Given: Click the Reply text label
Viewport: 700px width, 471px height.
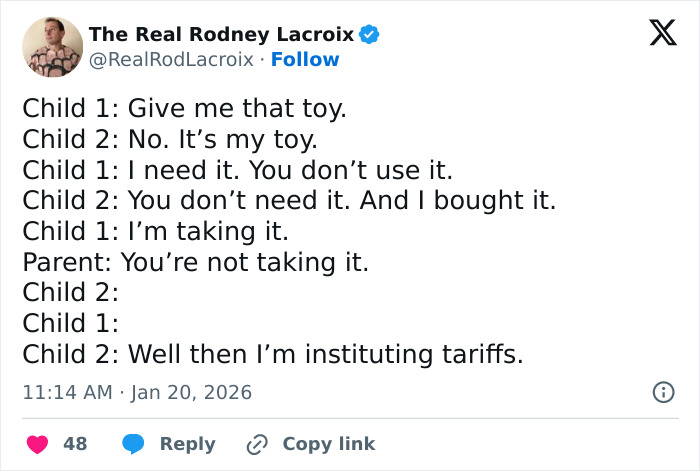Looking at the screenshot, I should [x=187, y=443].
